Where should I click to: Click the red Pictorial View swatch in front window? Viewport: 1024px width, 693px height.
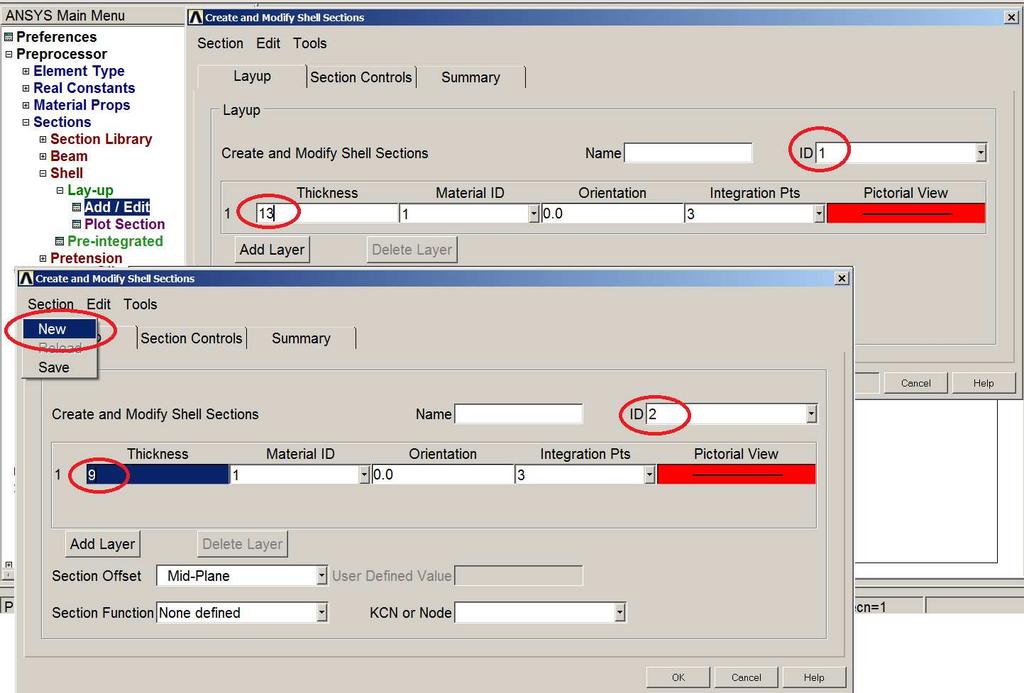(736, 474)
